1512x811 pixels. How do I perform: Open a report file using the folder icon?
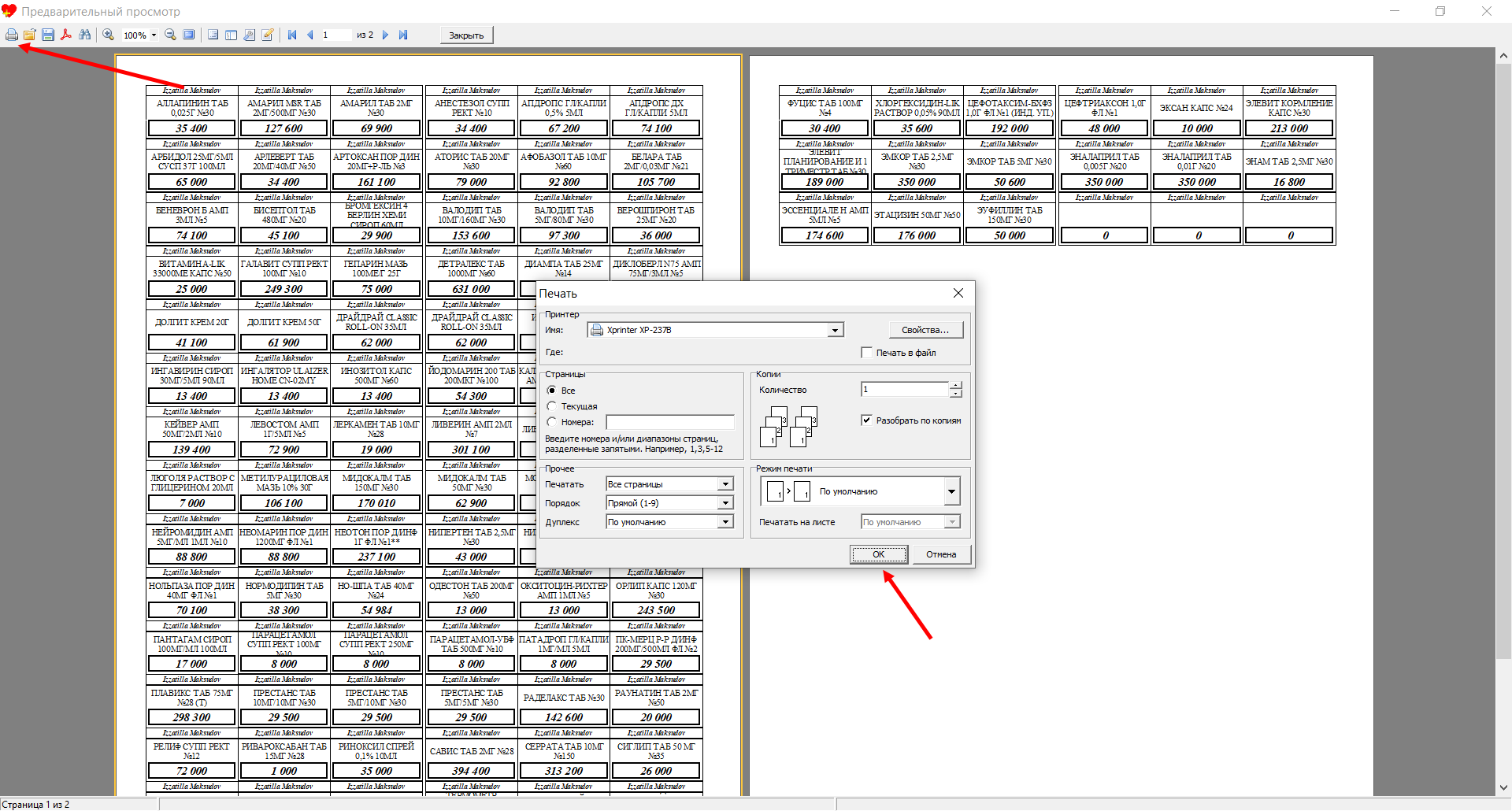click(x=30, y=35)
